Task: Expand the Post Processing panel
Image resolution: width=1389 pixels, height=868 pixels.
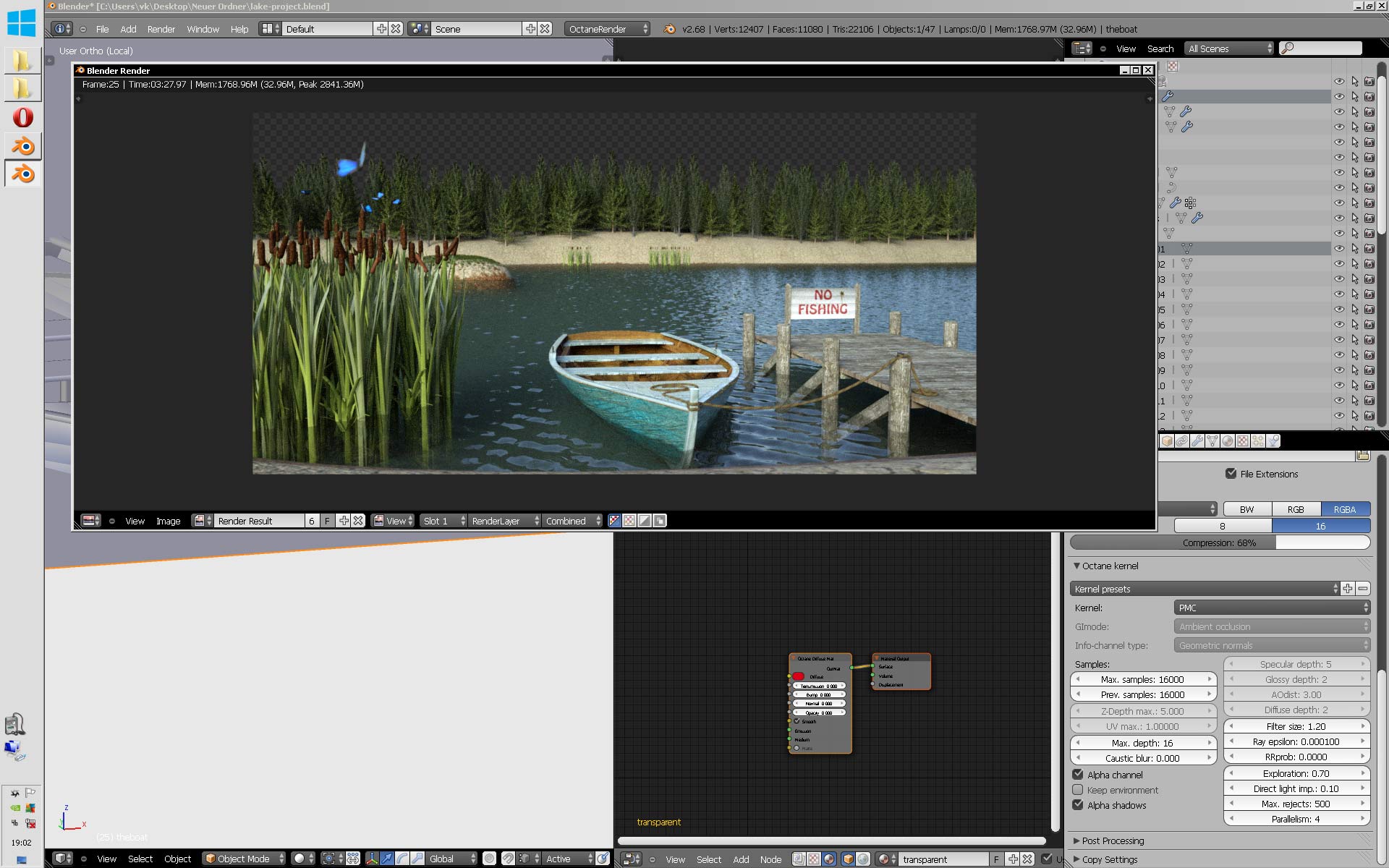Action: click(x=1113, y=841)
